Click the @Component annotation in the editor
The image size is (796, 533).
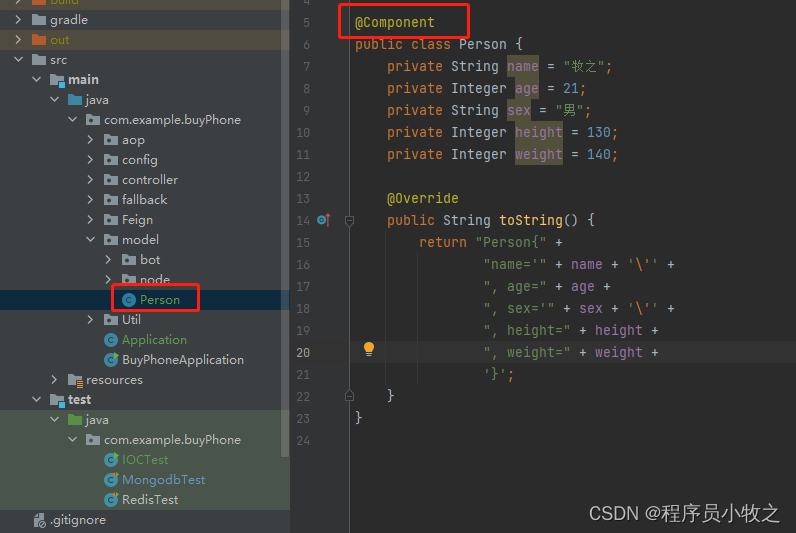pyautogui.click(x=394, y=22)
